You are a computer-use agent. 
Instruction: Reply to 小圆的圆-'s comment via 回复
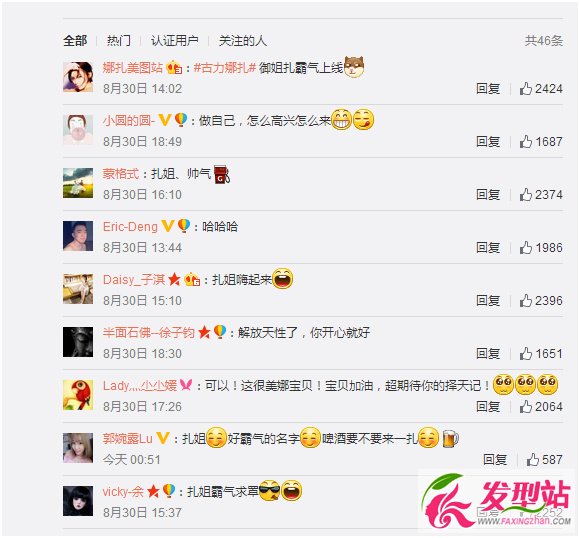point(488,142)
